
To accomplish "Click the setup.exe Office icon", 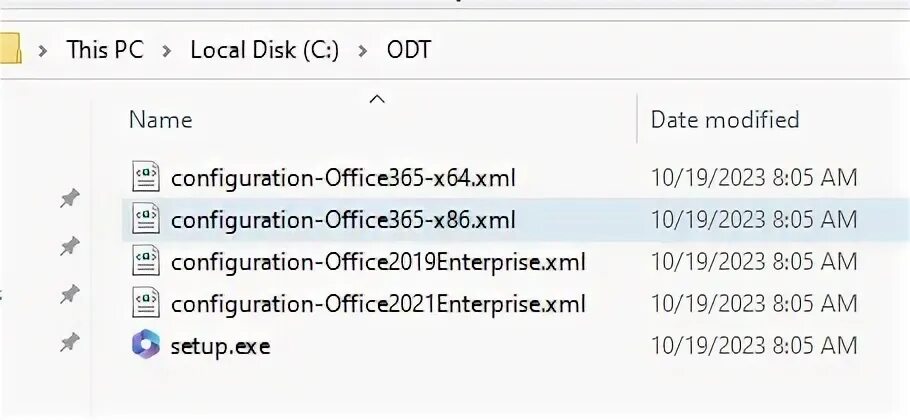I will [x=146, y=345].
